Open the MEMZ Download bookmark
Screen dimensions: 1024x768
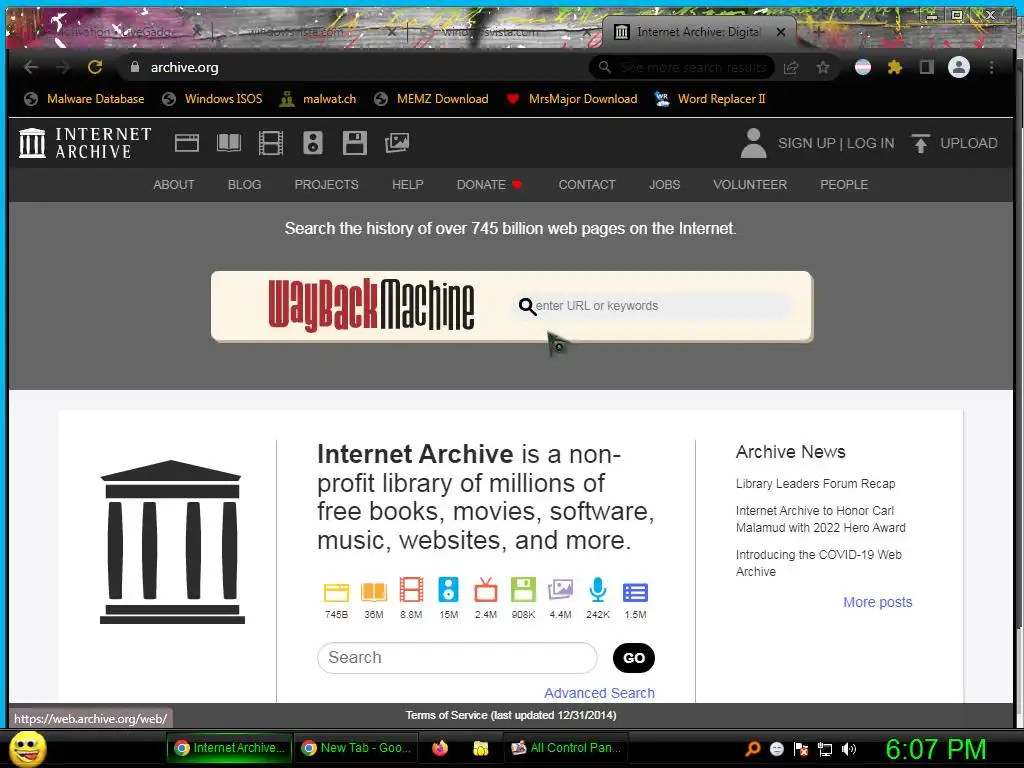432,99
